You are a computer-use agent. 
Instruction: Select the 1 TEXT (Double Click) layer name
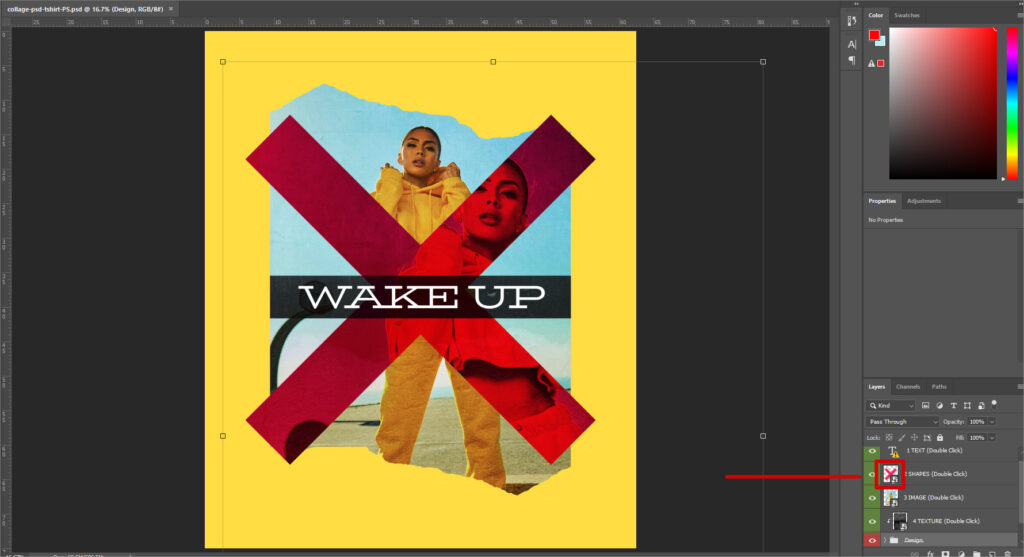pos(934,451)
